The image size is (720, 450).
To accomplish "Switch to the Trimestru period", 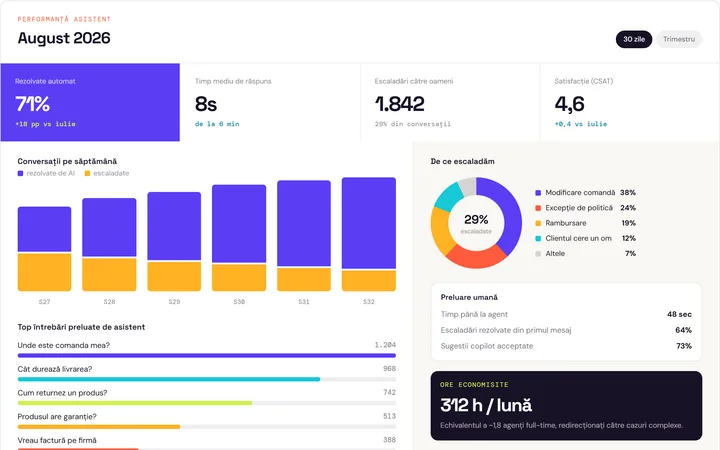I will tap(679, 39).
